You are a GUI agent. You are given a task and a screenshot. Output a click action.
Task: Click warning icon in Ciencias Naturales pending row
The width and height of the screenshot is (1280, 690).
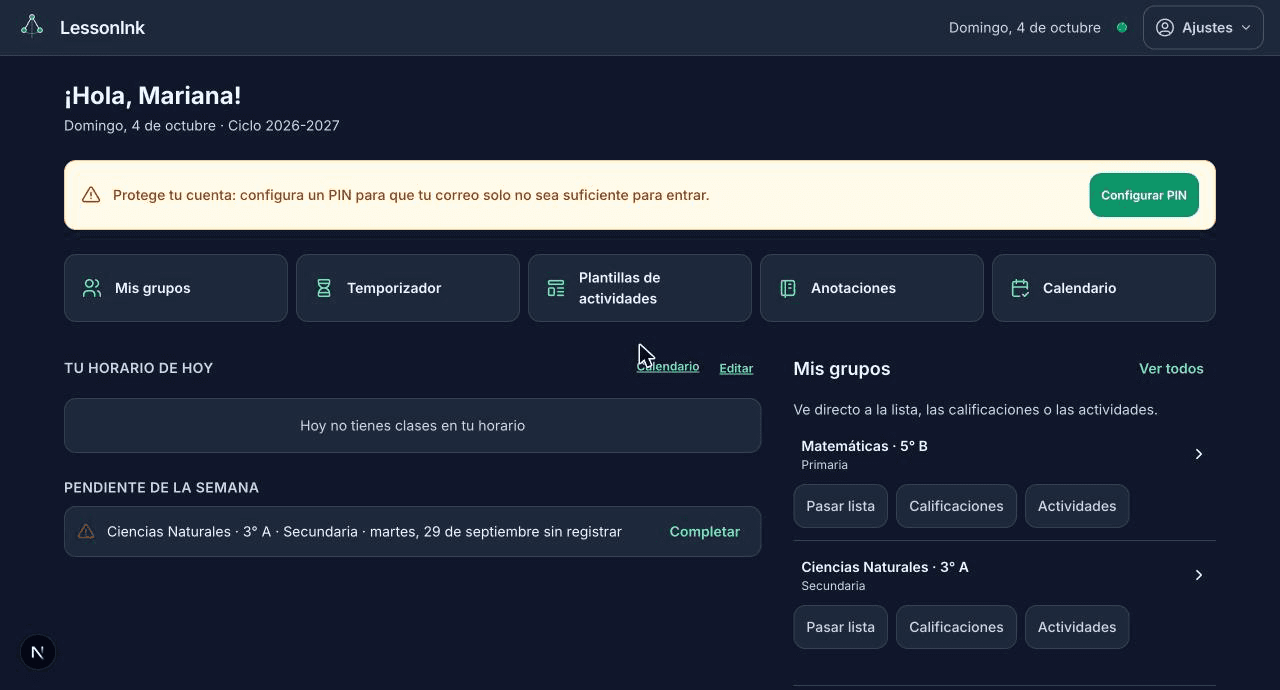(x=86, y=532)
